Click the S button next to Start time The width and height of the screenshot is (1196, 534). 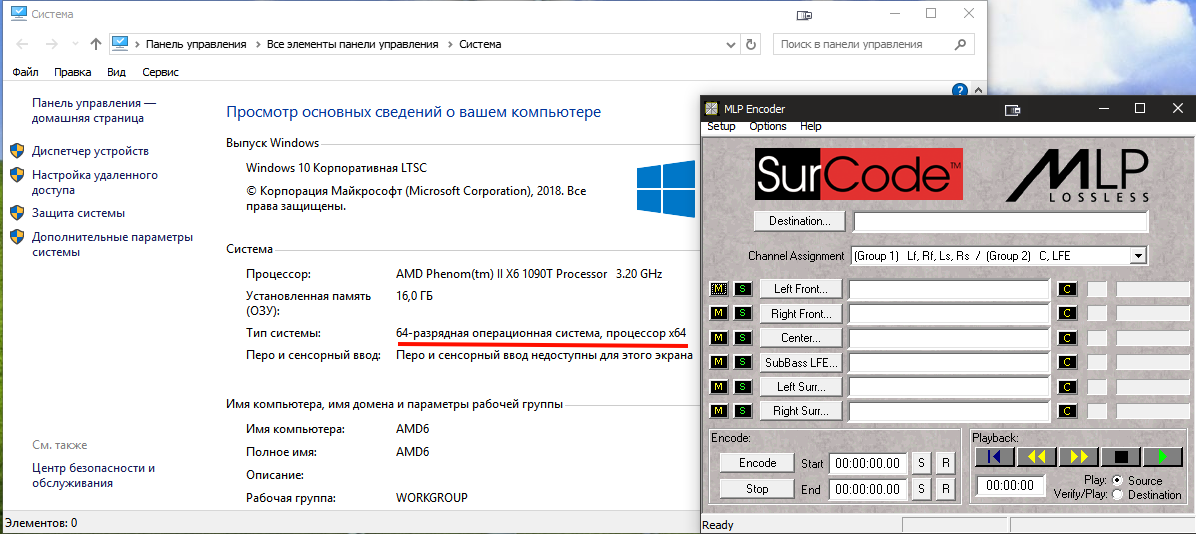(921, 463)
